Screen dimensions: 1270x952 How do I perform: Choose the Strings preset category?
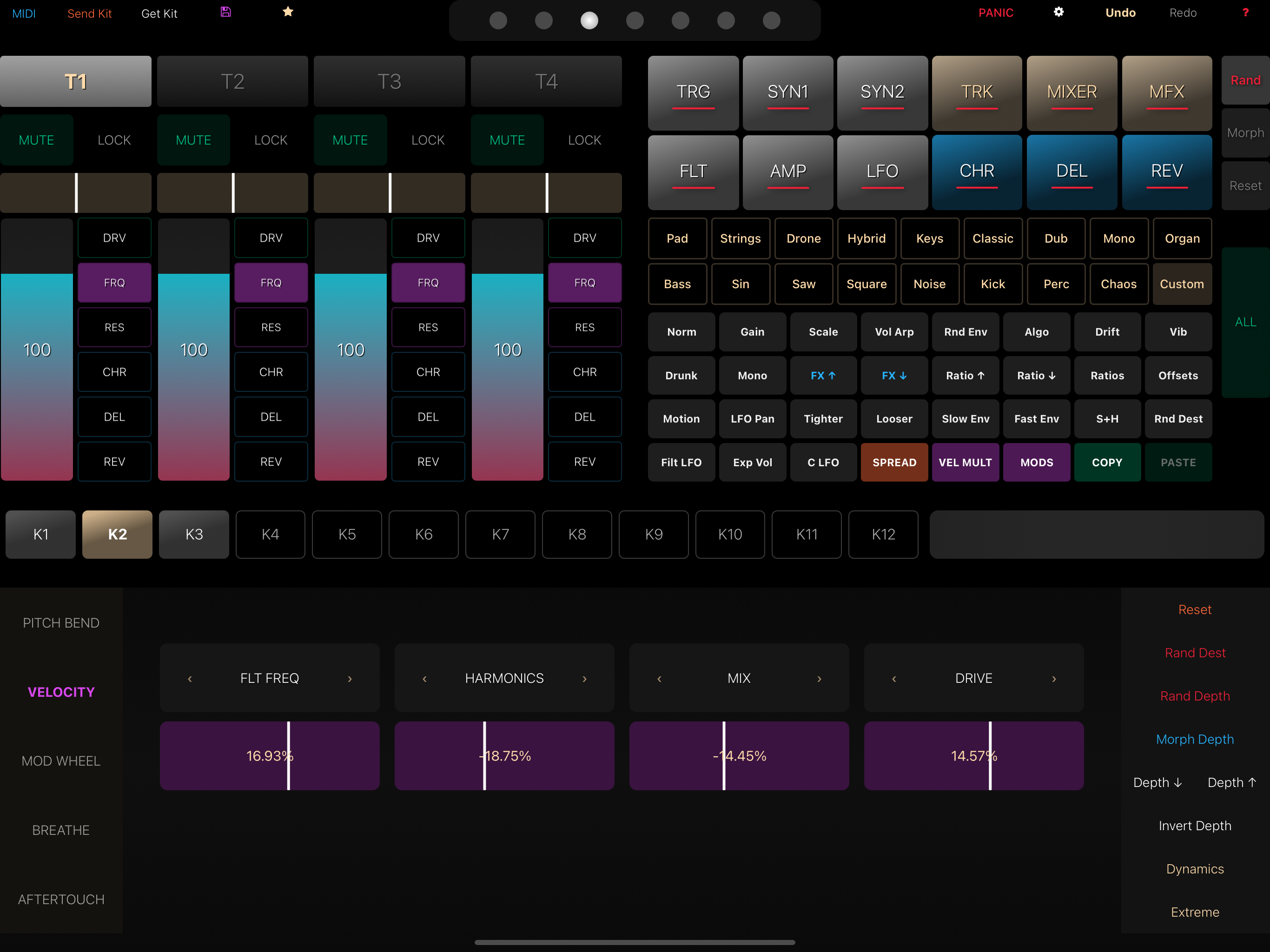740,238
